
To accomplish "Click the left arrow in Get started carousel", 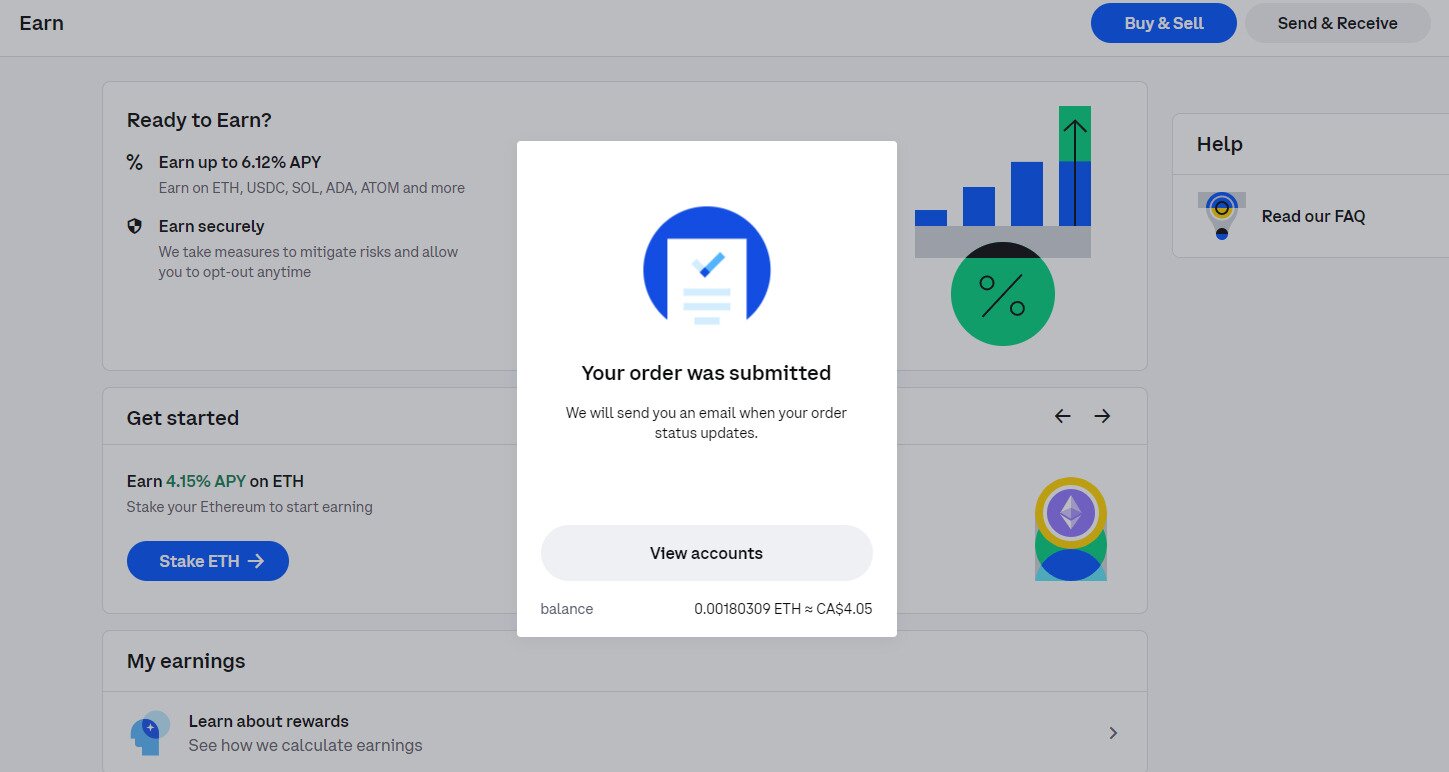I will pyautogui.click(x=1061, y=416).
